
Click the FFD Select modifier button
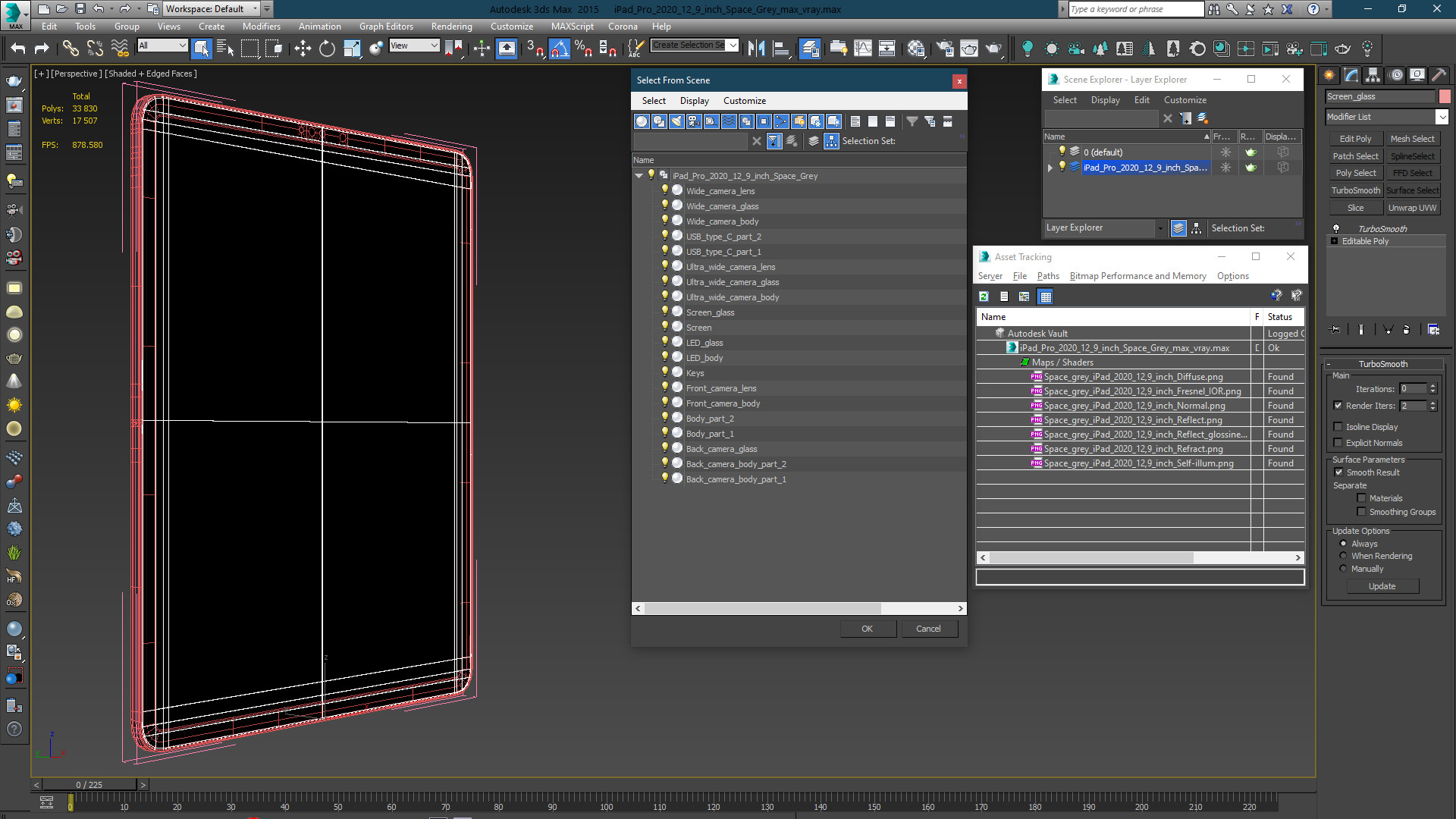click(x=1412, y=173)
